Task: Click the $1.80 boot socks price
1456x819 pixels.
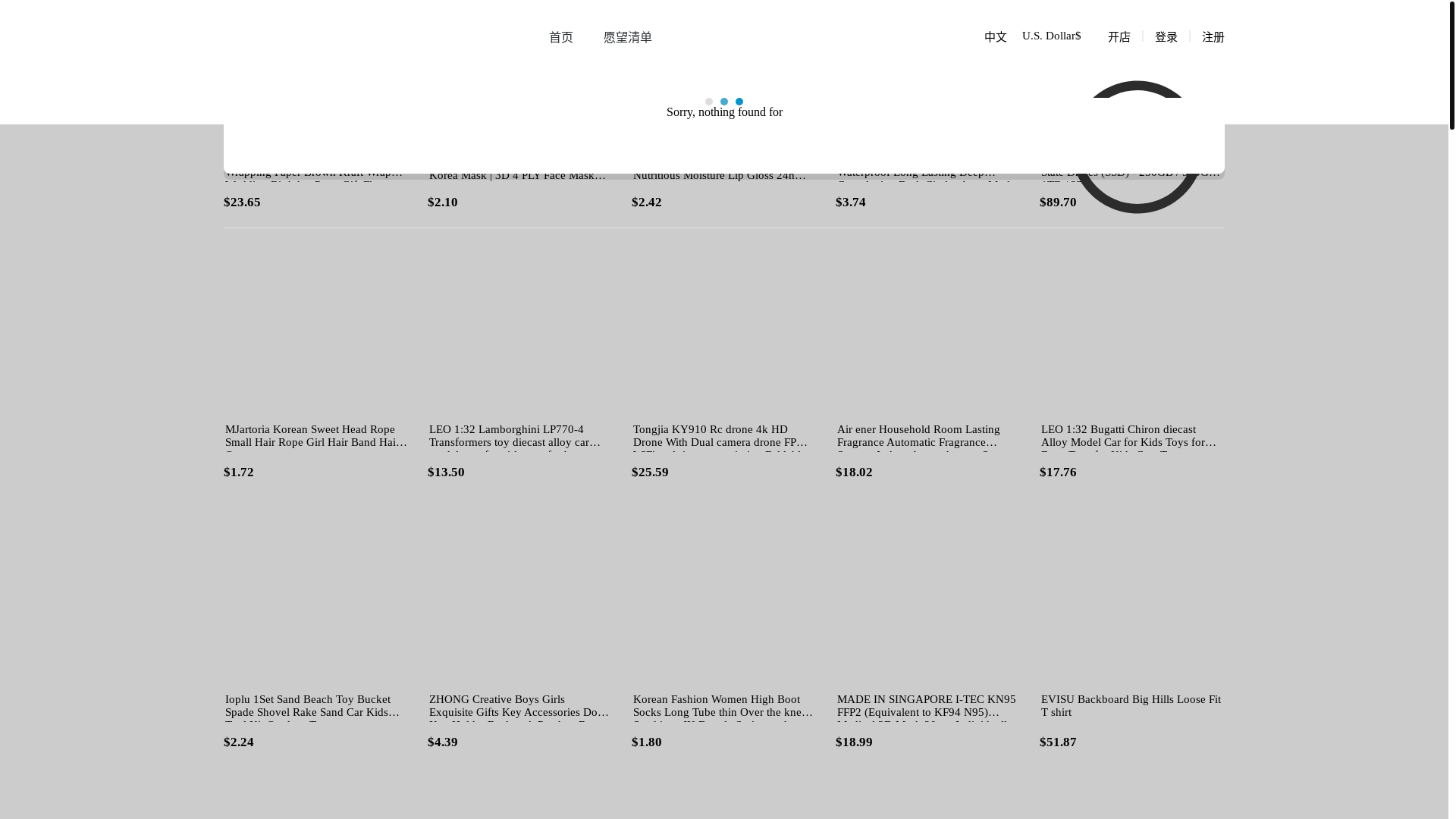Action: 647,742
